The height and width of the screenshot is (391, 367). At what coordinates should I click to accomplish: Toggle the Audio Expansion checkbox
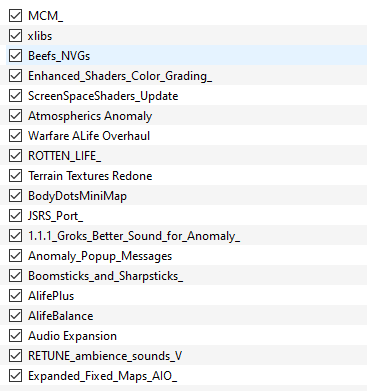click(x=15, y=336)
